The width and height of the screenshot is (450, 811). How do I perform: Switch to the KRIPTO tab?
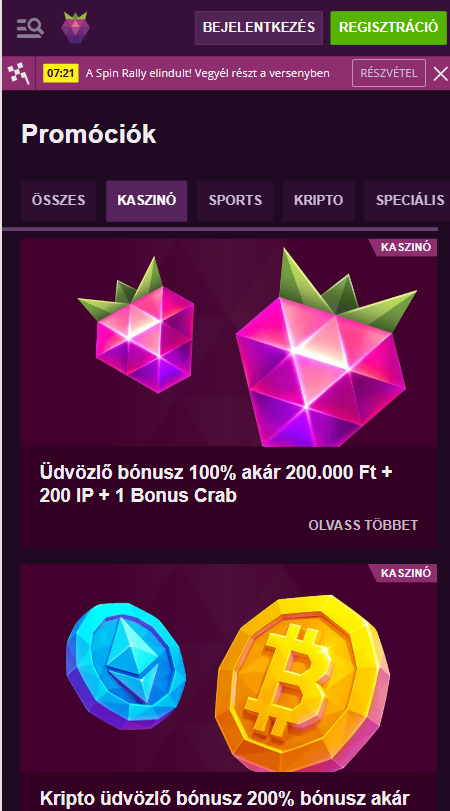318,201
